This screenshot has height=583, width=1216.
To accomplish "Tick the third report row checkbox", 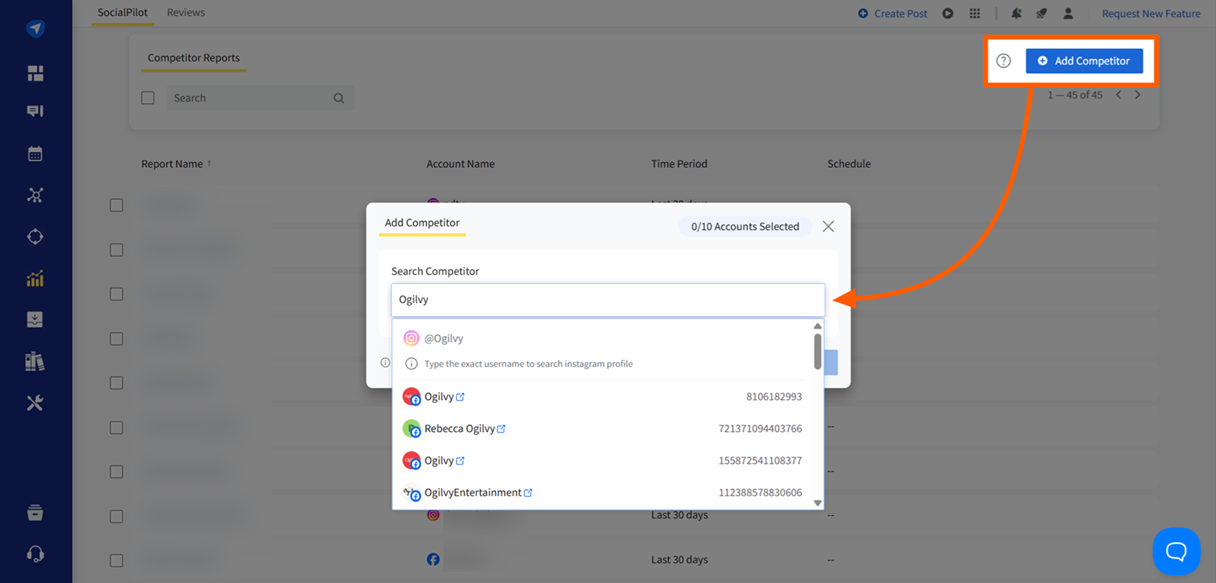I will tap(116, 294).
